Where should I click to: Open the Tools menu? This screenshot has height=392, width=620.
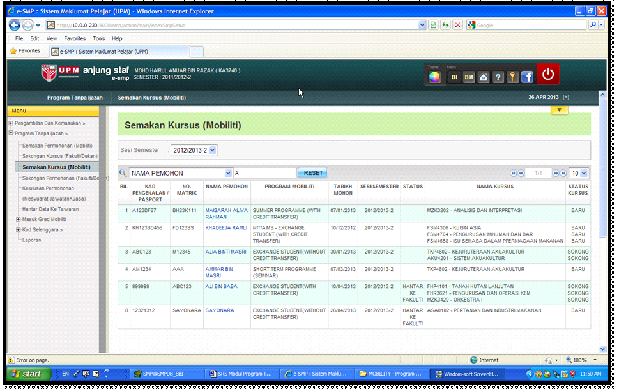click(99, 38)
